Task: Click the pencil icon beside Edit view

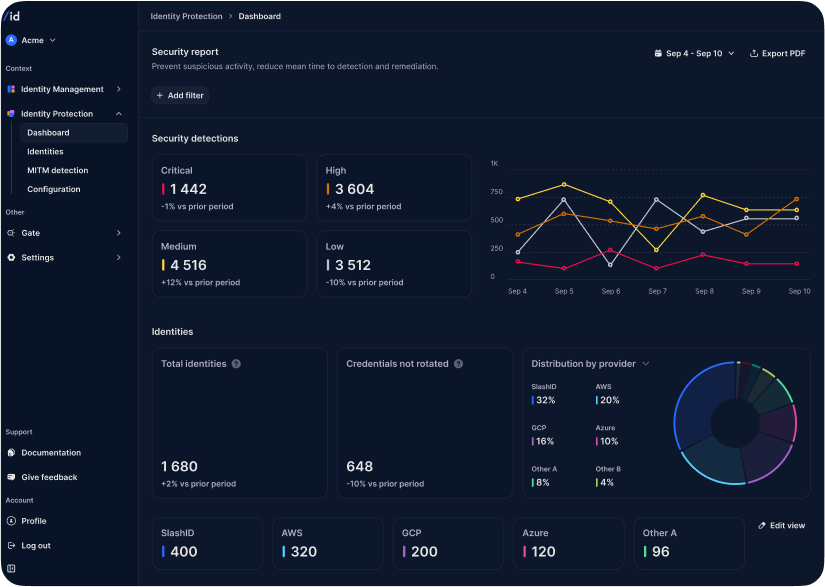Action: 761,525
